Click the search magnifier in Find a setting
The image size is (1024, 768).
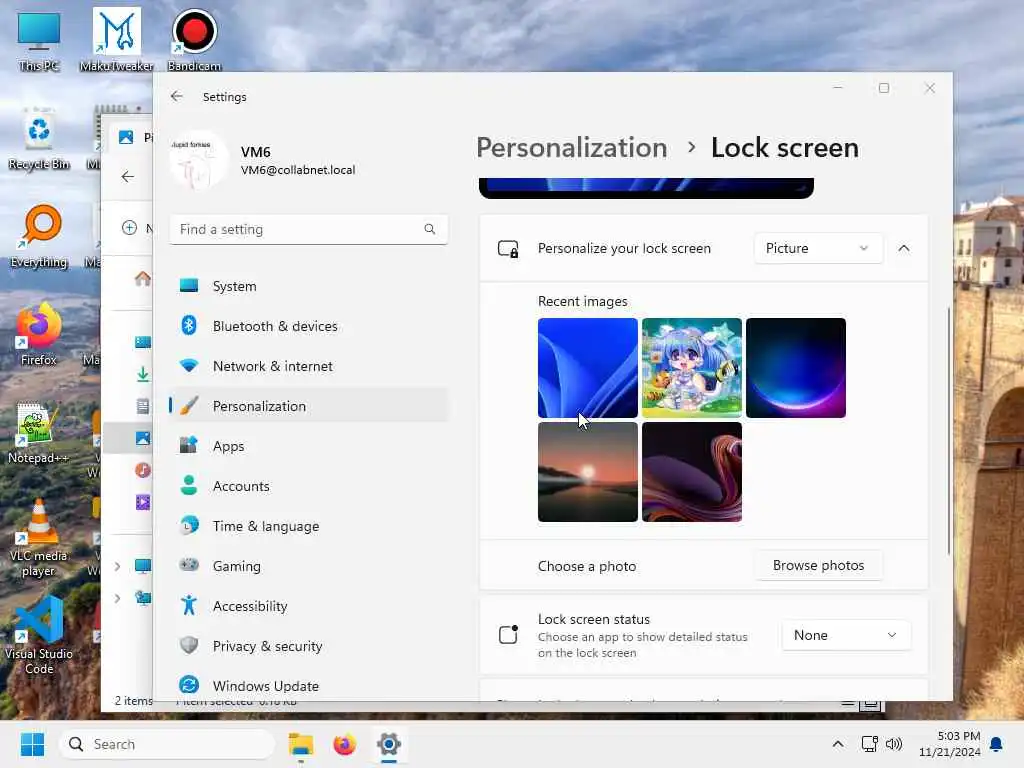click(429, 229)
